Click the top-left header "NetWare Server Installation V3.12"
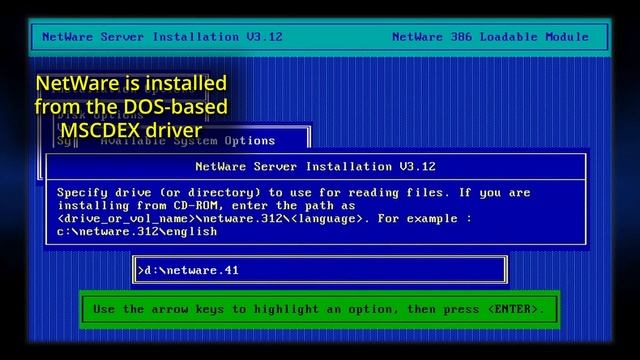Viewport: 640px width, 360px height. 162,37
